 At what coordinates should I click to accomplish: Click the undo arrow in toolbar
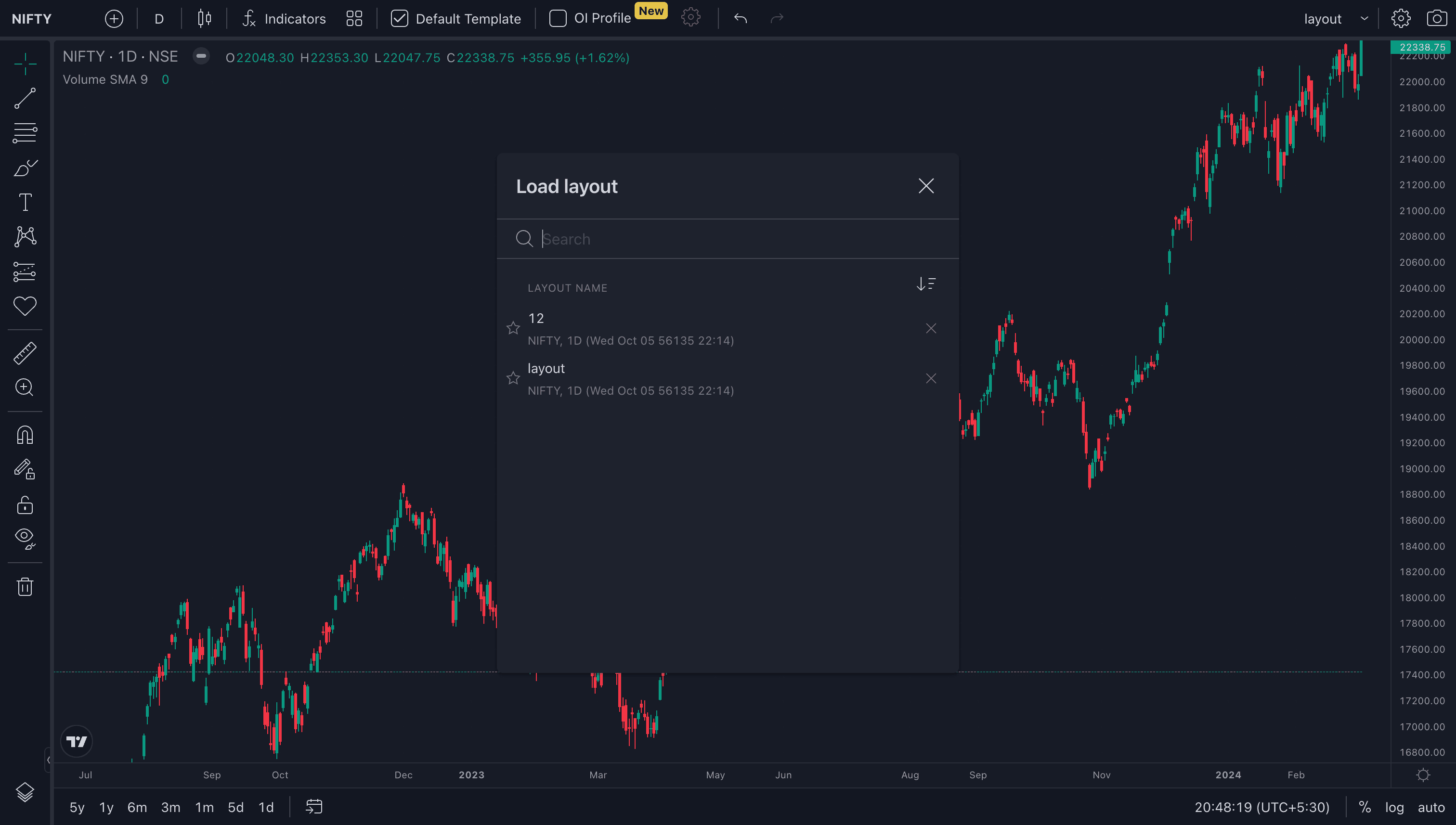740,19
